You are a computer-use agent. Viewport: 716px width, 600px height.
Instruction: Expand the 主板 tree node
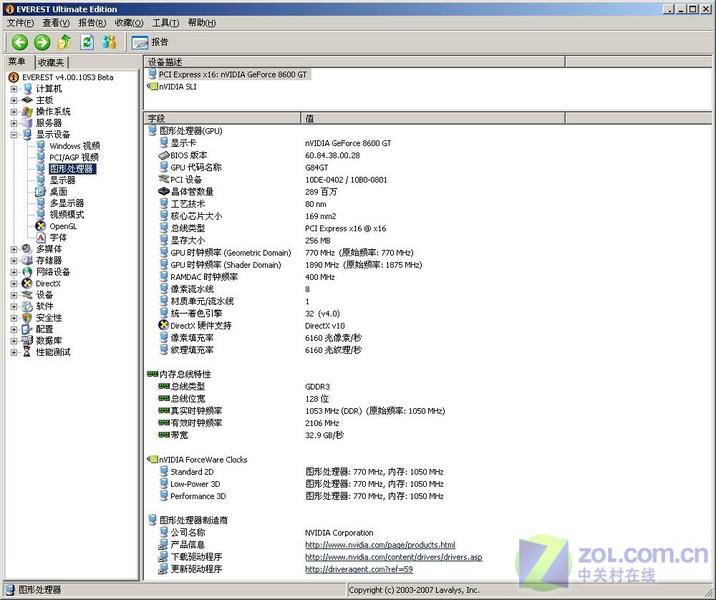click(x=14, y=100)
